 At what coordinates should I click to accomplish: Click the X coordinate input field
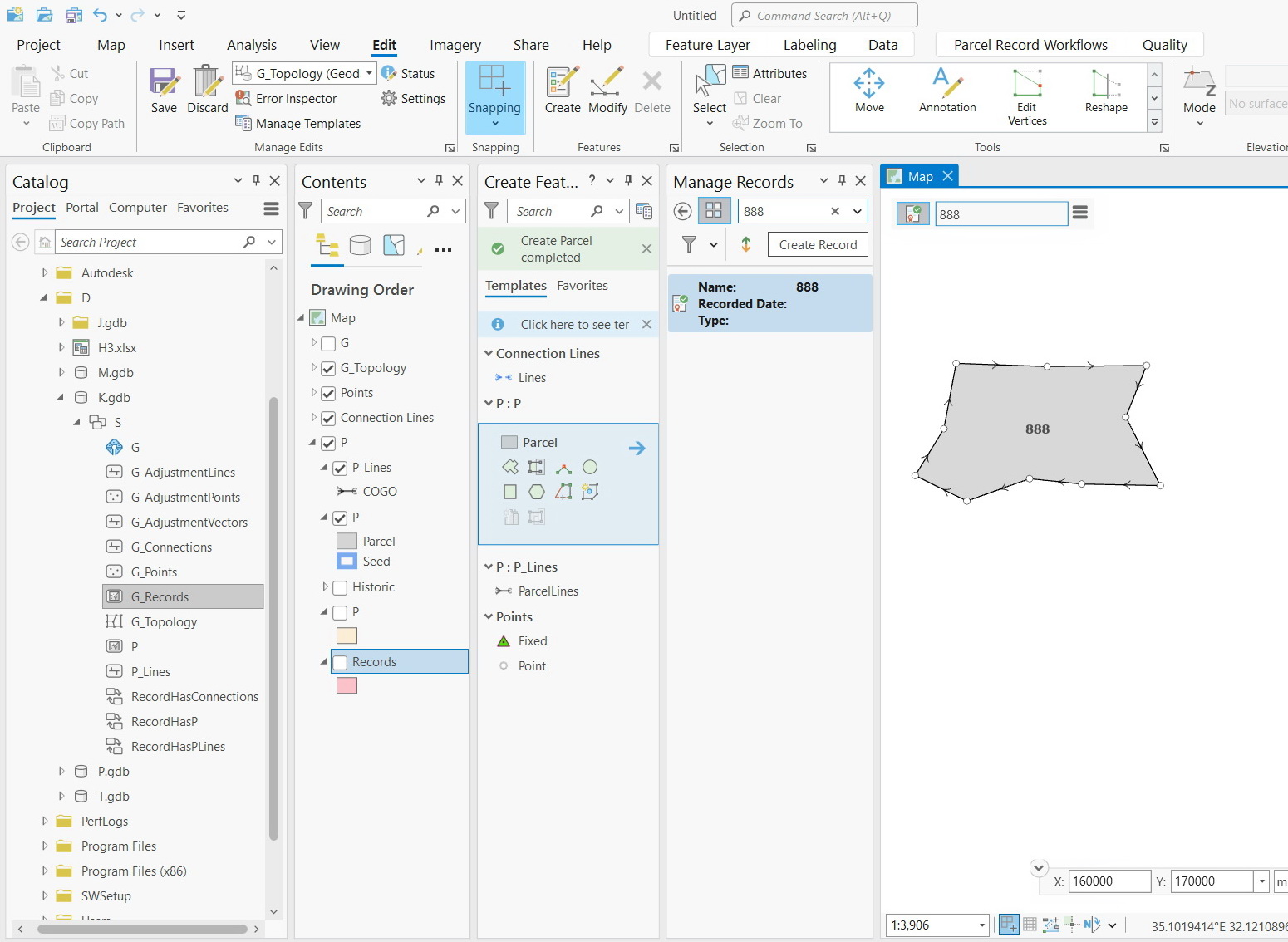[x=1110, y=881]
